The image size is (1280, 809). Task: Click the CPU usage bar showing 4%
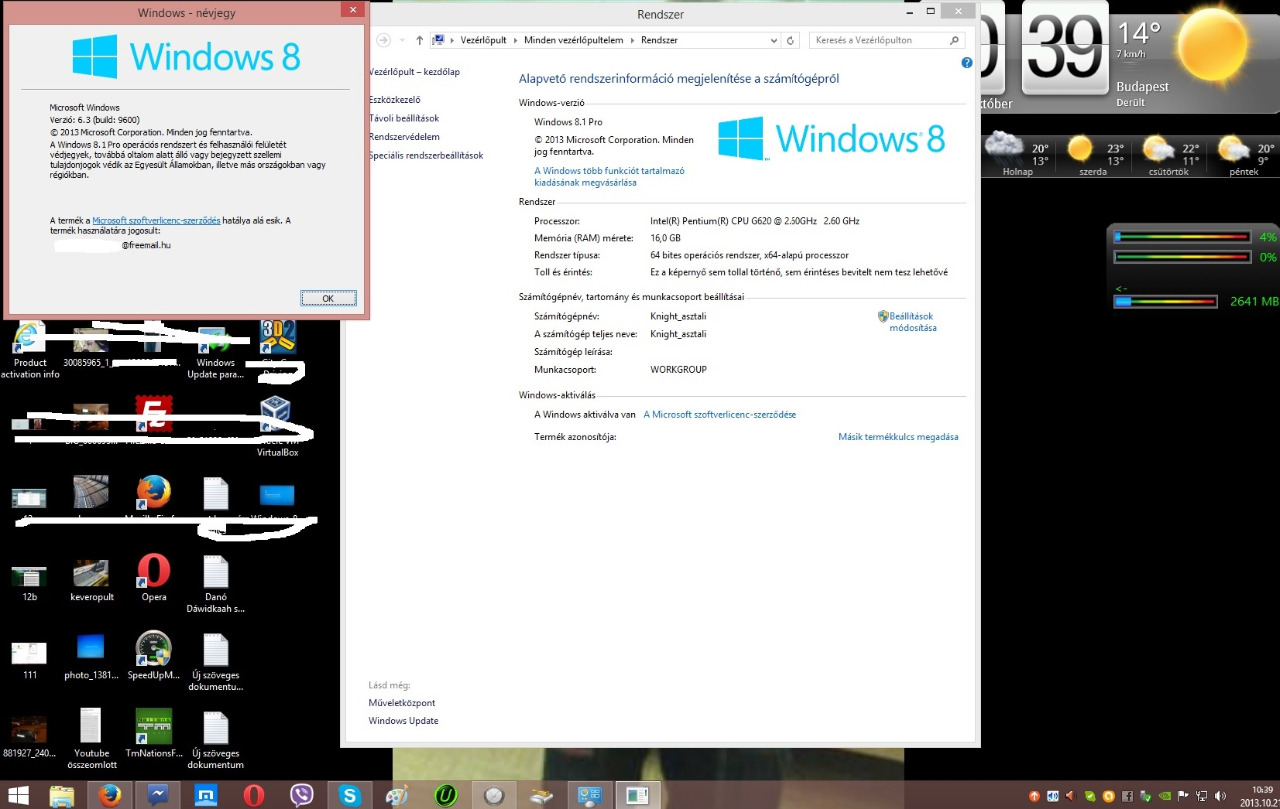pyautogui.click(x=1182, y=237)
